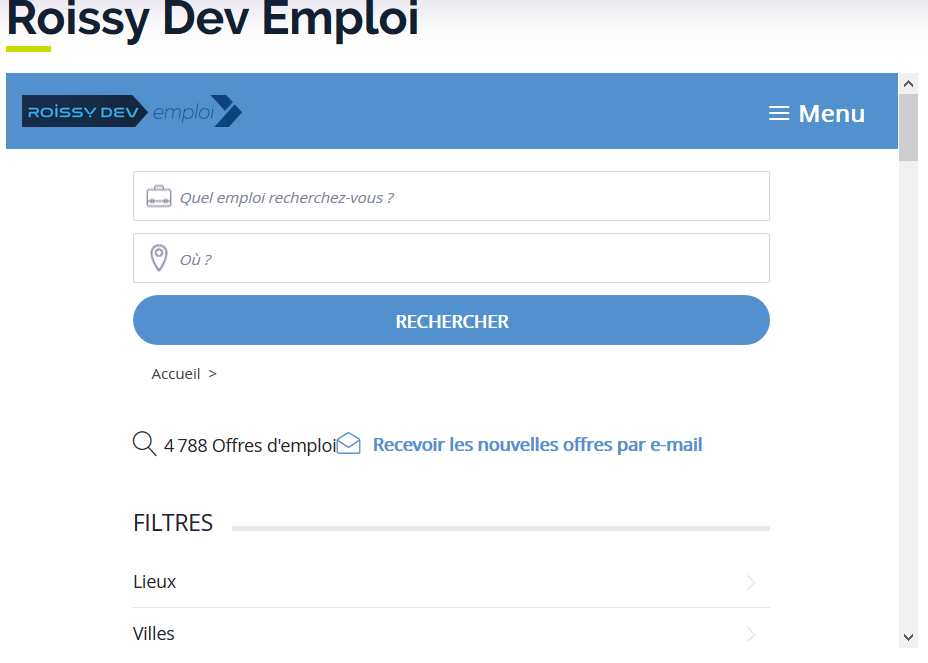Image resolution: width=928 pixels, height=663 pixels.
Task: Click the briefcase icon in job search field
Action: pyautogui.click(x=159, y=197)
